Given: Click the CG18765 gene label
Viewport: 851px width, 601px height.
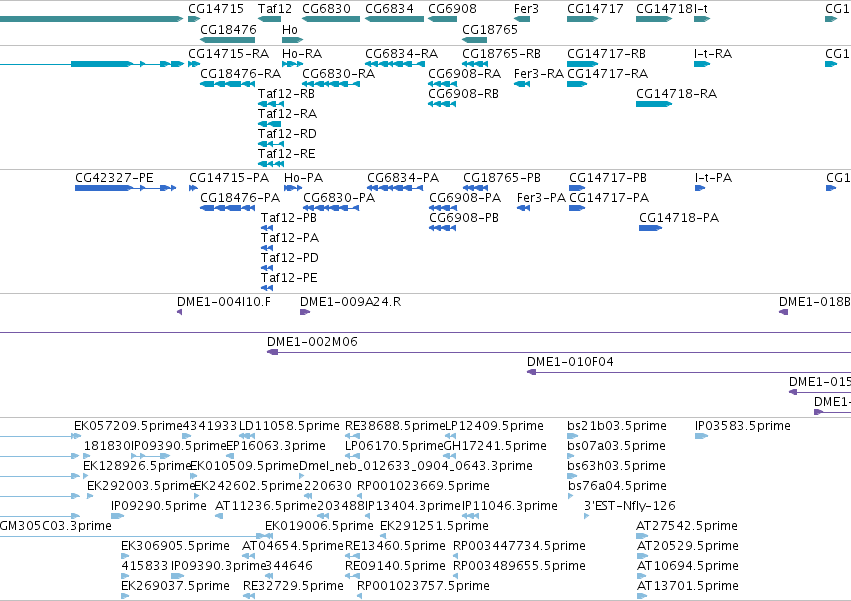Looking at the screenshot, I should [x=490, y=29].
